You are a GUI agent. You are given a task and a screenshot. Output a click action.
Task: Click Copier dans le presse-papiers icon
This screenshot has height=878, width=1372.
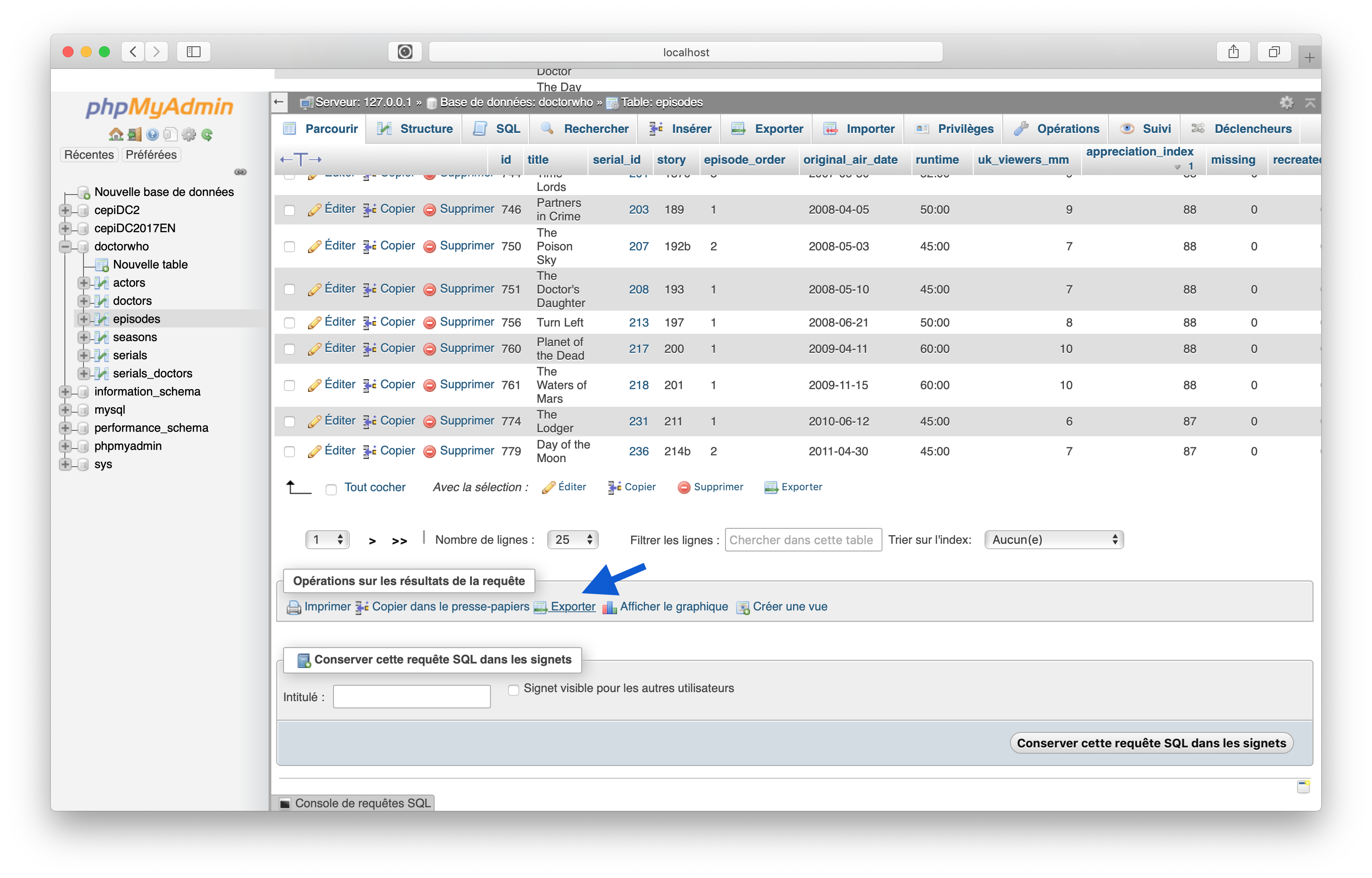(362, 607)
